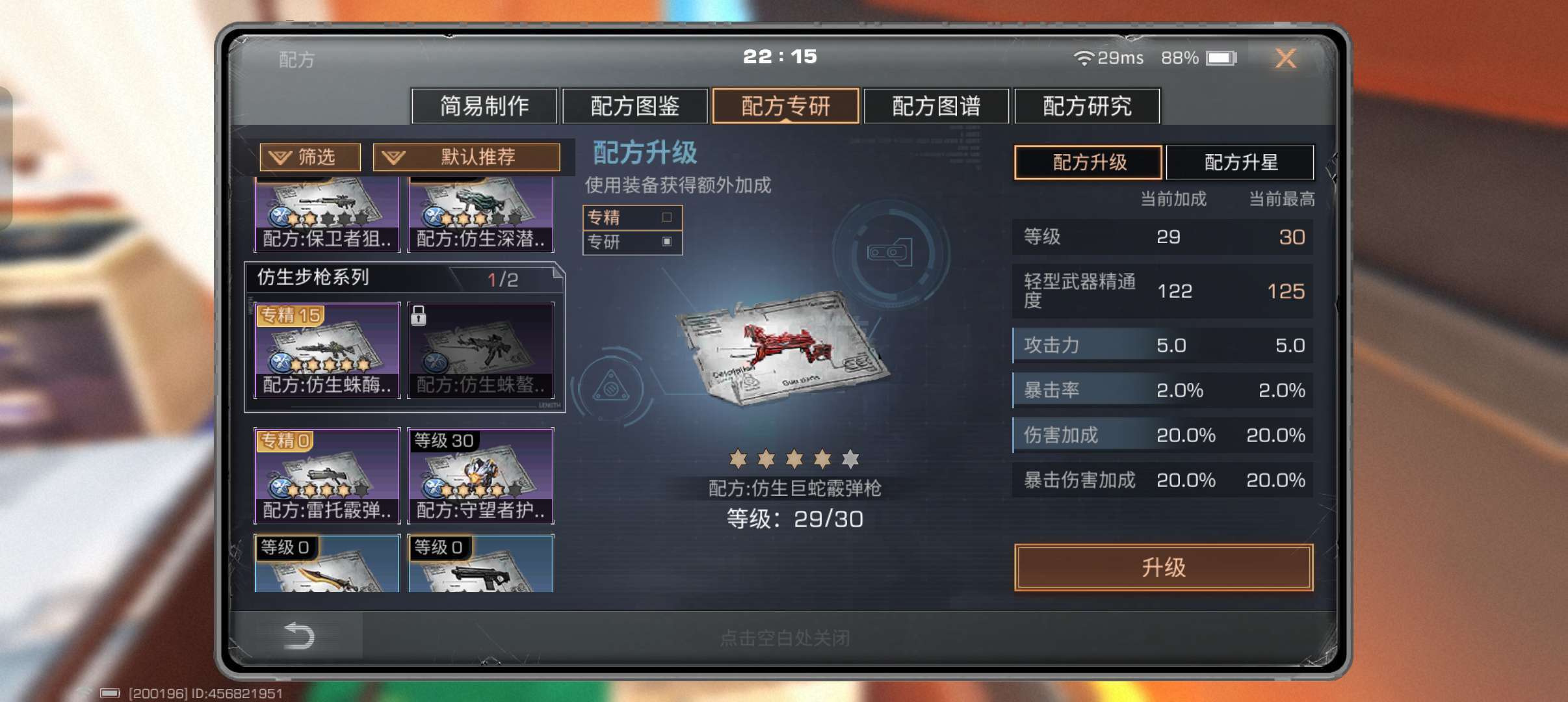Collapse the 仿生步枪系列 group
This screenshot has height=702, width=1568.
pyautogui.click(x=404, y=278)
